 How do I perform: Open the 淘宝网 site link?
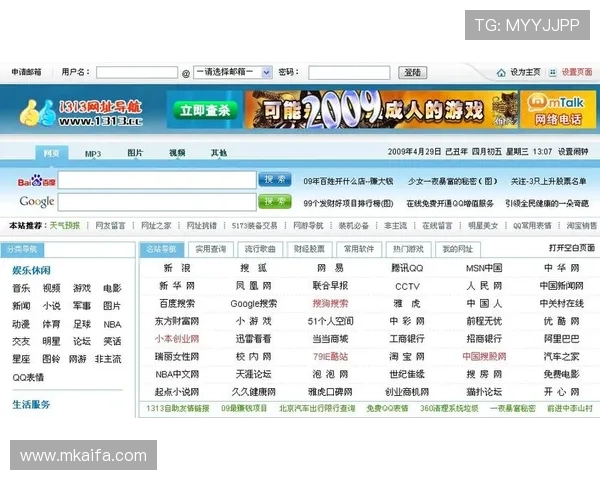[x=407, y=357]
